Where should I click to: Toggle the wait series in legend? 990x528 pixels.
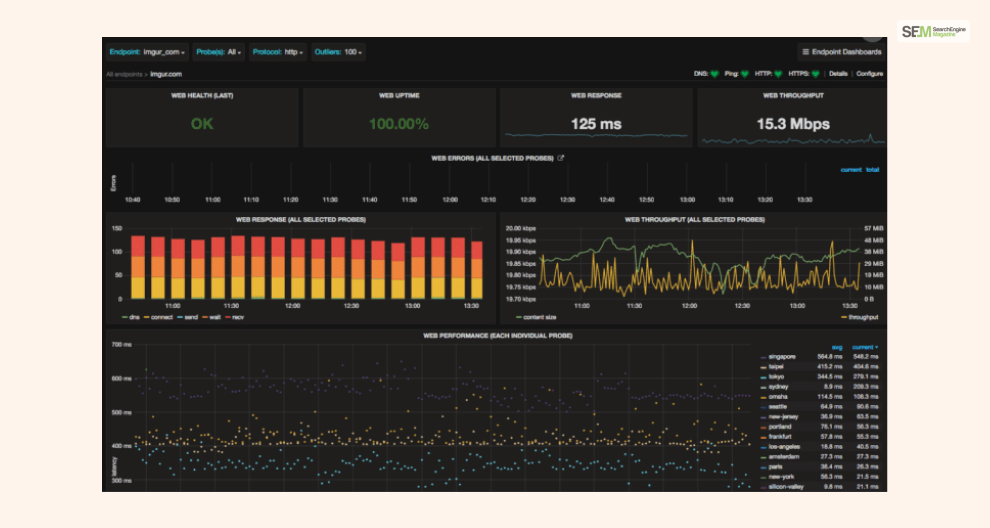point(212,317)
